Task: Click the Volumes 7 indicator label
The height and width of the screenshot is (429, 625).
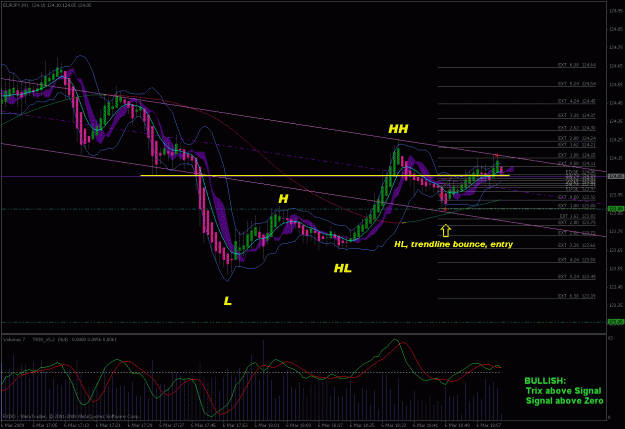Action: click(x=14, y=339)
